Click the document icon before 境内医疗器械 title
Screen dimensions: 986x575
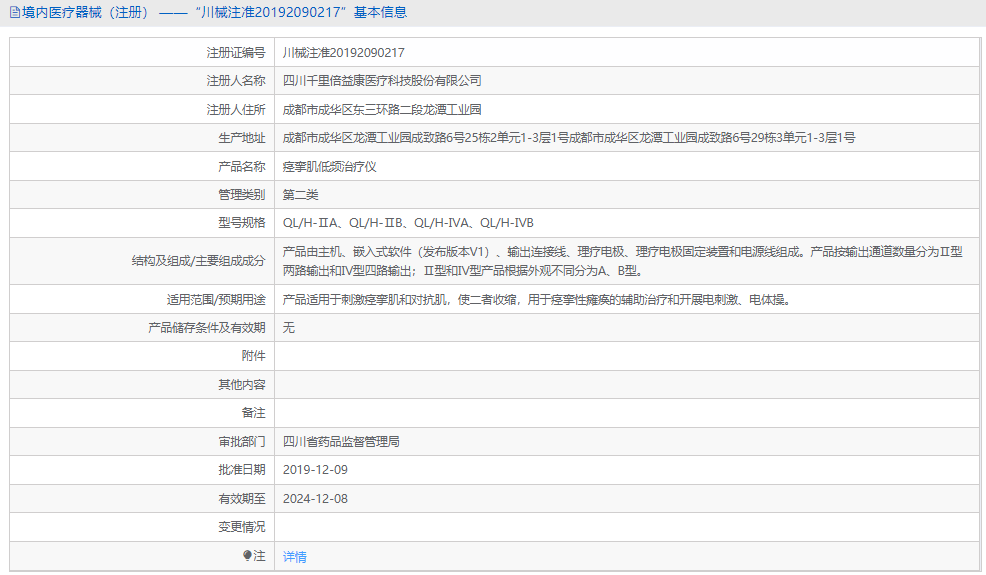pos(14,13)
